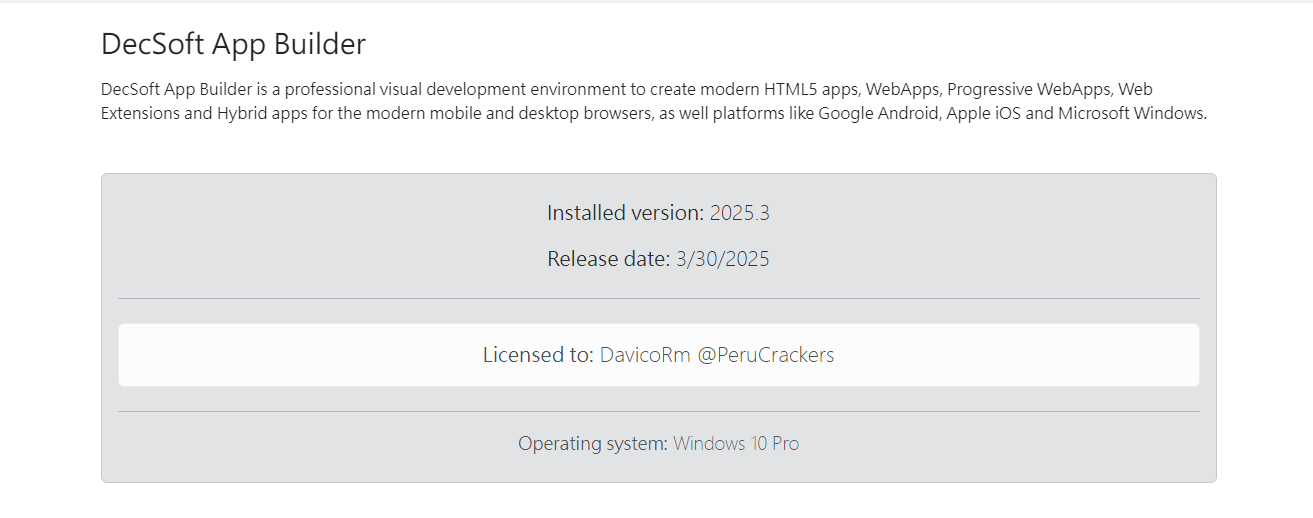The width and height of the screenshot is (1313, 518).
Task: Select the 2025.3 version number
Action: 740,213
